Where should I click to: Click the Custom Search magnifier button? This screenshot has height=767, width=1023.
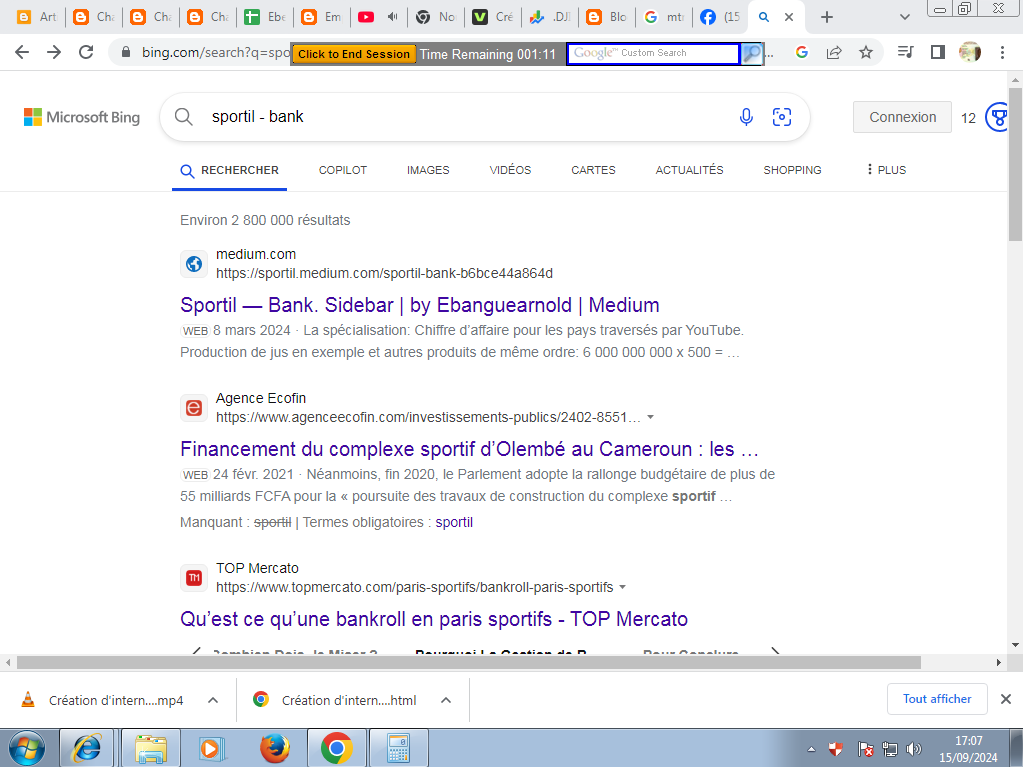click(x=752, y=53)
